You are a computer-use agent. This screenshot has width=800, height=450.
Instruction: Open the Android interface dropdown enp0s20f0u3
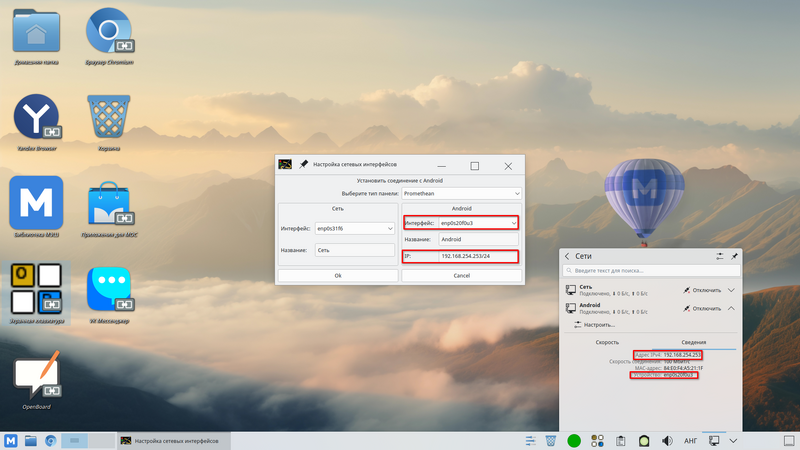click(x=461, y=222)
